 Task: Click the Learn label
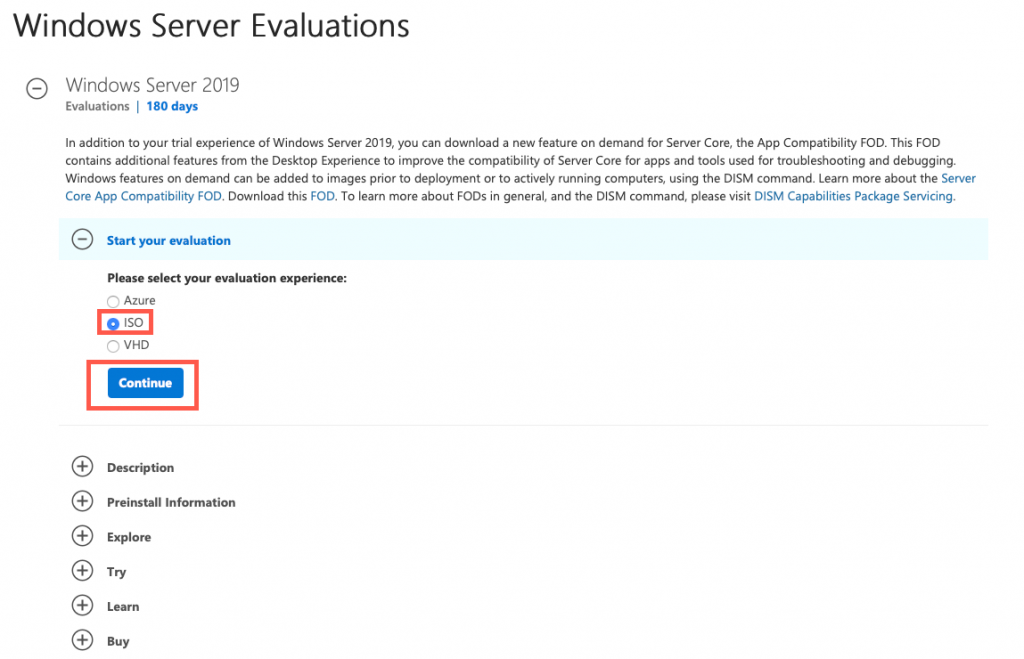[x=123, y=606]
